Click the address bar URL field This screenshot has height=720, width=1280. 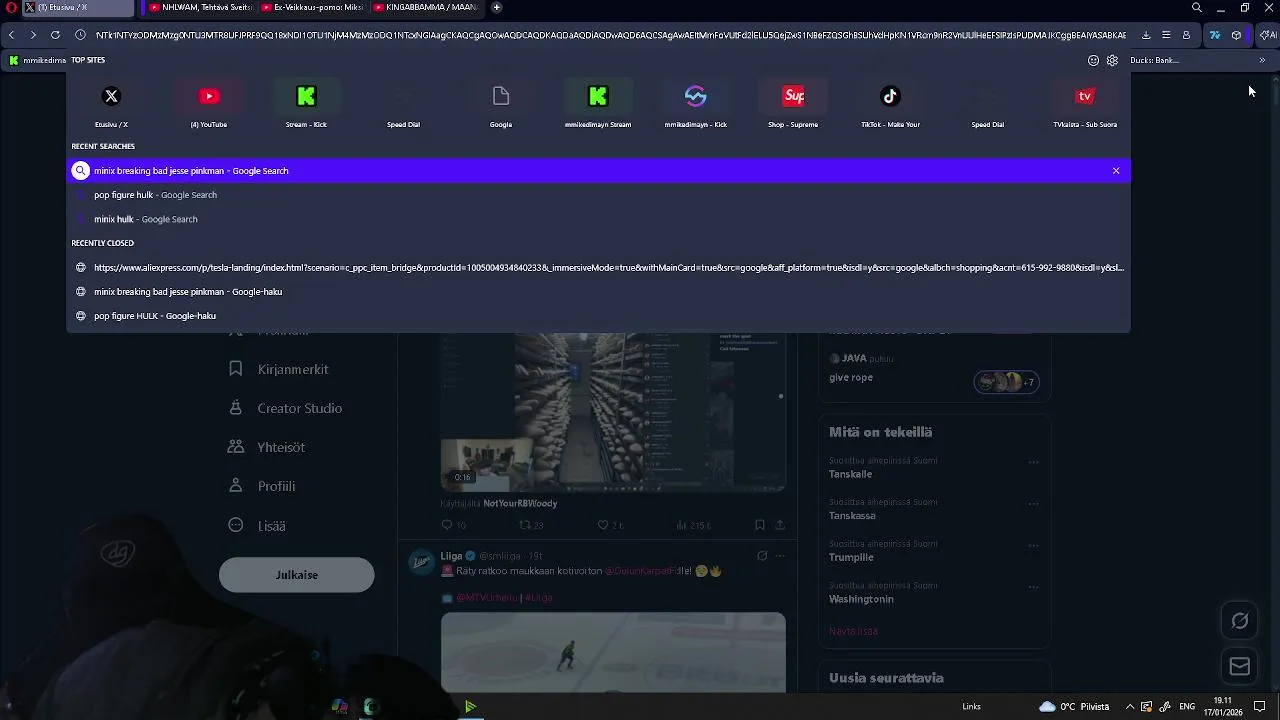[610, 35]
